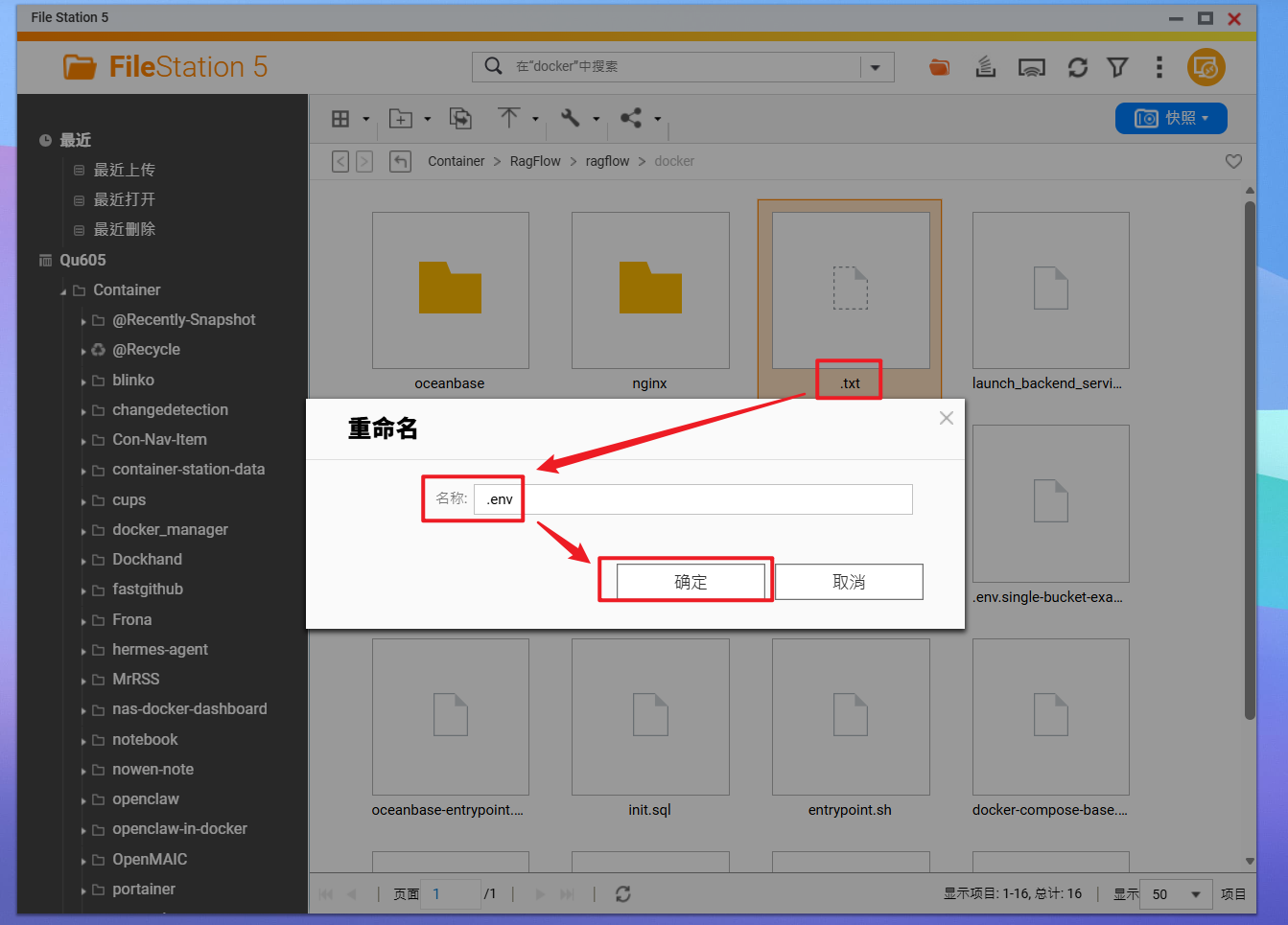Image resolution: width=1288 pixels, height=925 pixels.
Task: Open the tools dropdown arrow
Action: coord(597,120)
